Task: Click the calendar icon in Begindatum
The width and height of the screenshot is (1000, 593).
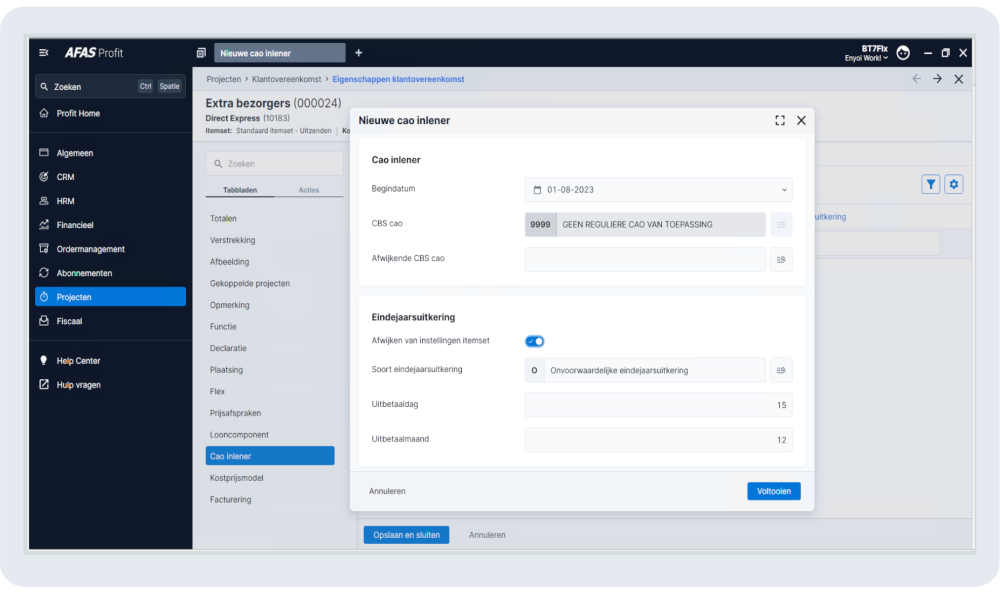Action: click(x=537, y=190)
